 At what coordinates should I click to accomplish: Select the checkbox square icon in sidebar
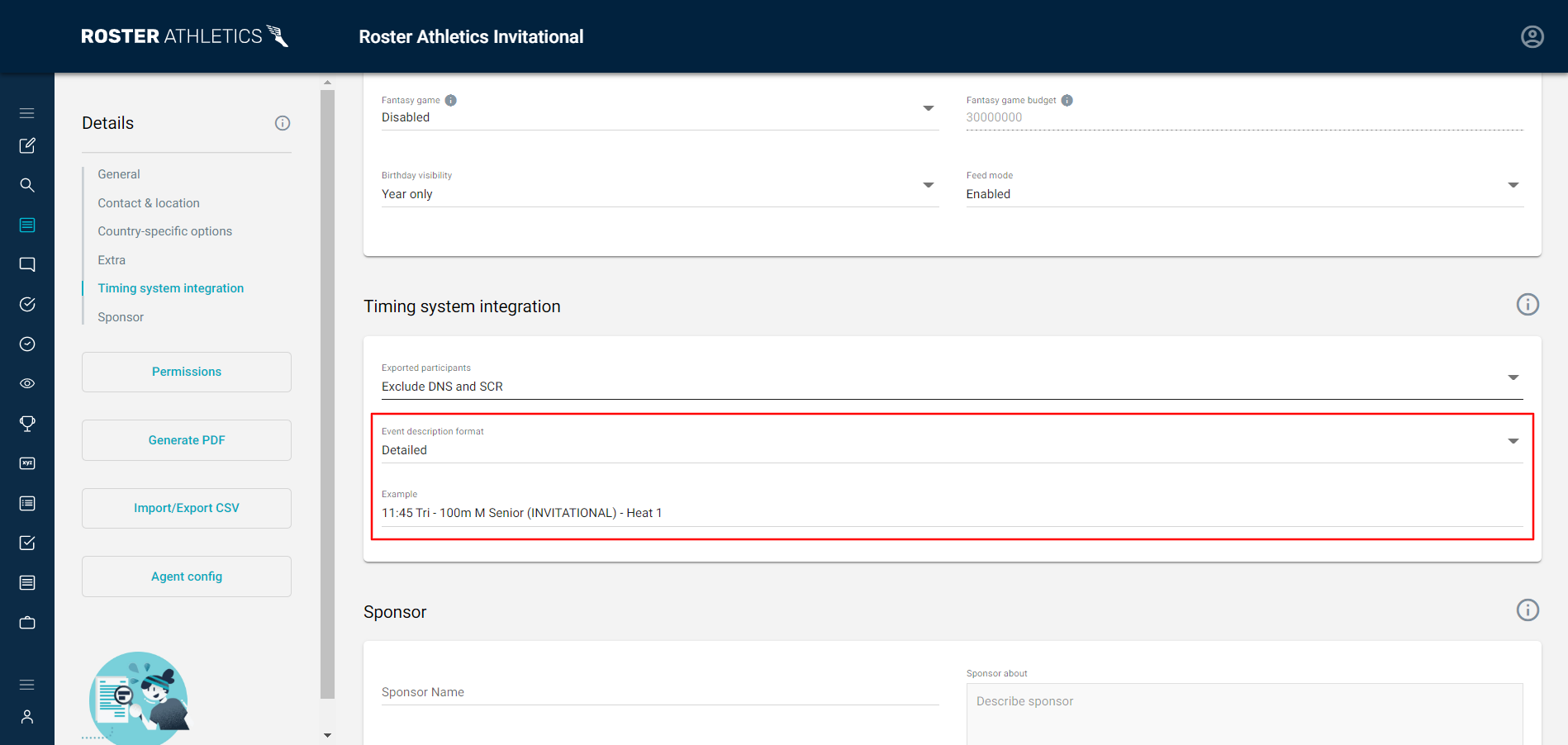[27, 543]
